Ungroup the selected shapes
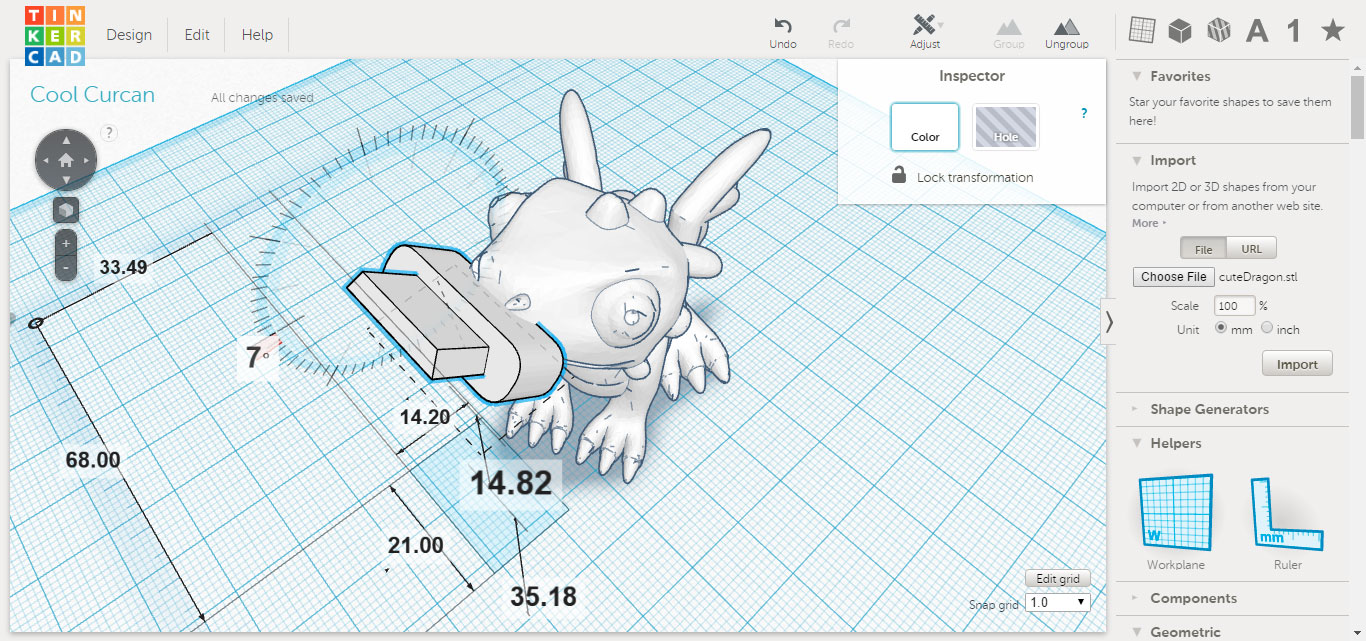Viewport: 1366px width, 641px height. coord(1067,33)
